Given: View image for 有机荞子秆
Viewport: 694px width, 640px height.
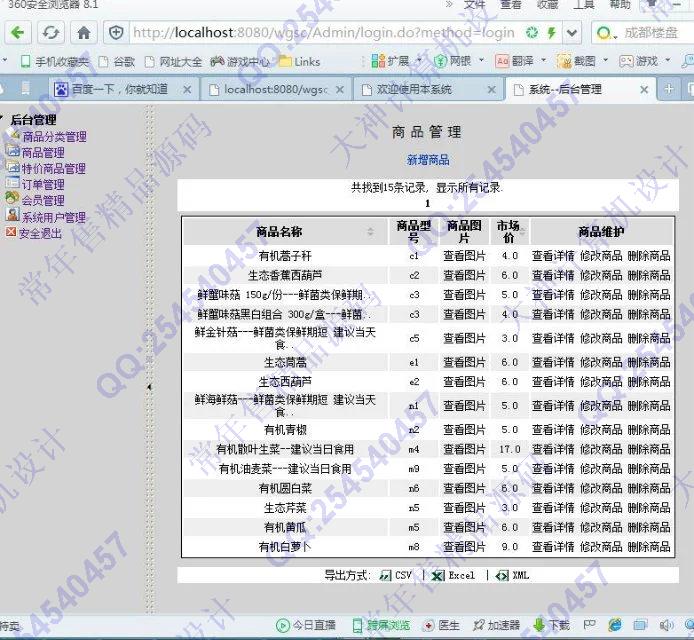Looking at the screenshot, I should (464, 256).
